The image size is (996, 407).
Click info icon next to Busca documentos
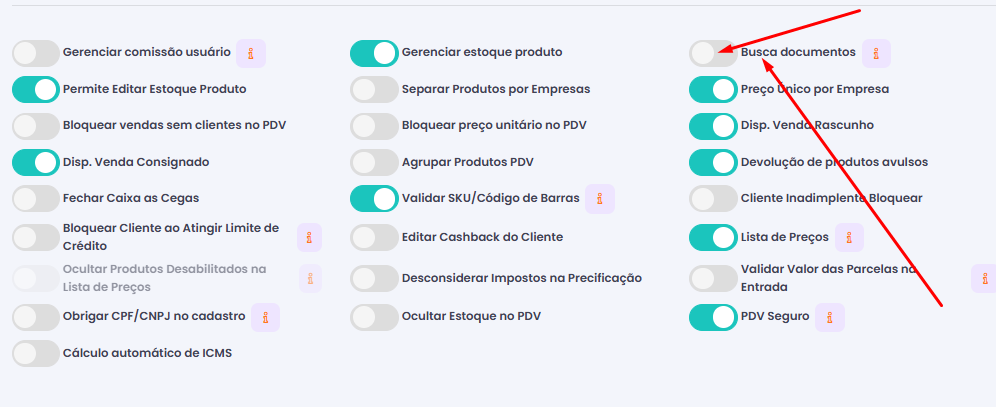pyautogui.click(x=877, y=53)
